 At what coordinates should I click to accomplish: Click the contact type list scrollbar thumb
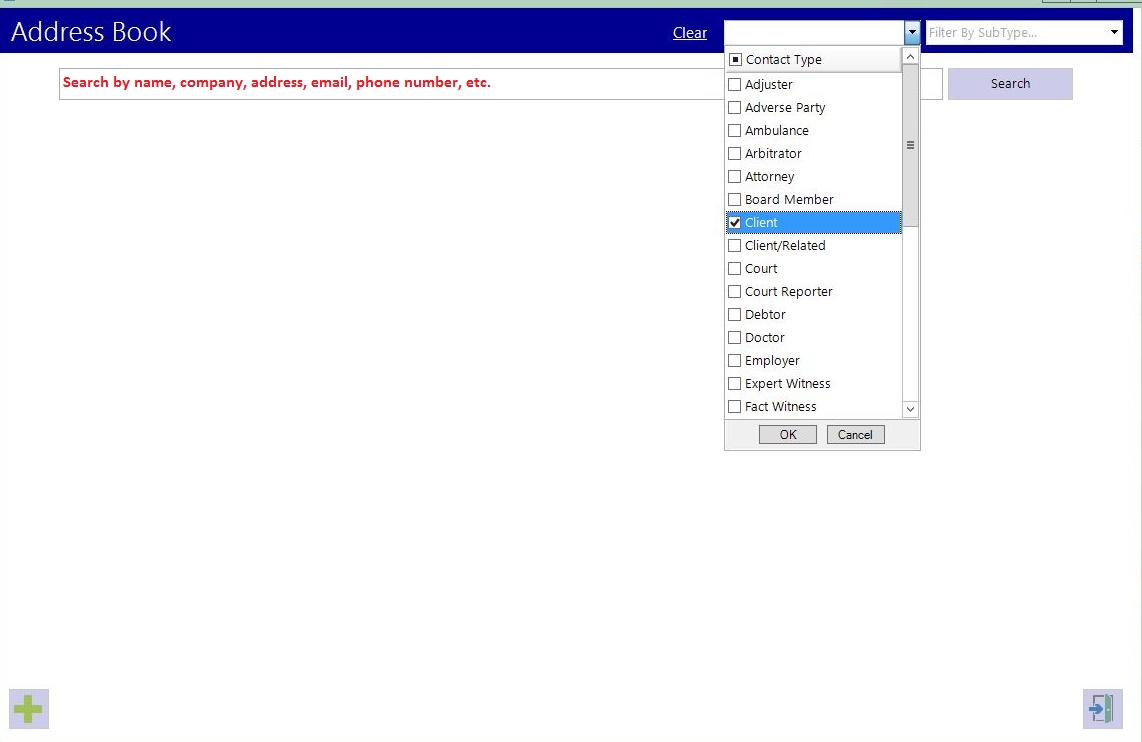910,145
